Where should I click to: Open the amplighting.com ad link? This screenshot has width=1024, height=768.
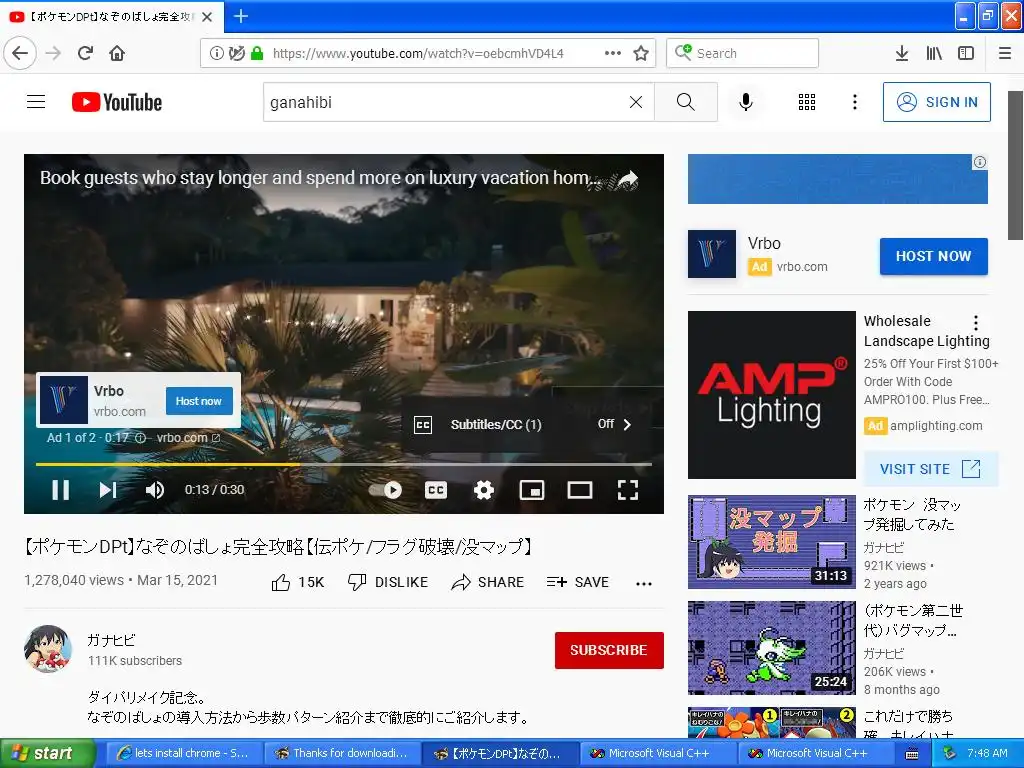(936, 426)
